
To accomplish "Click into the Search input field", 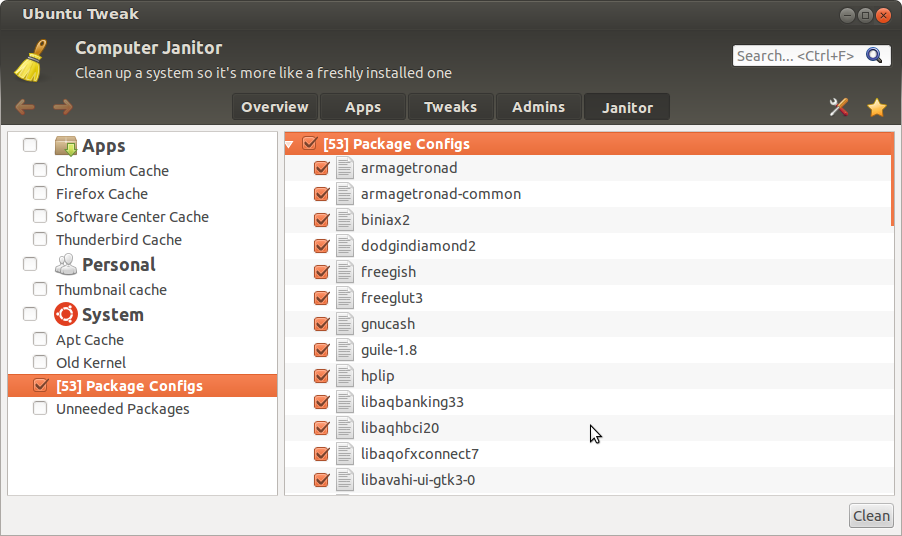I will click(795, 56).
